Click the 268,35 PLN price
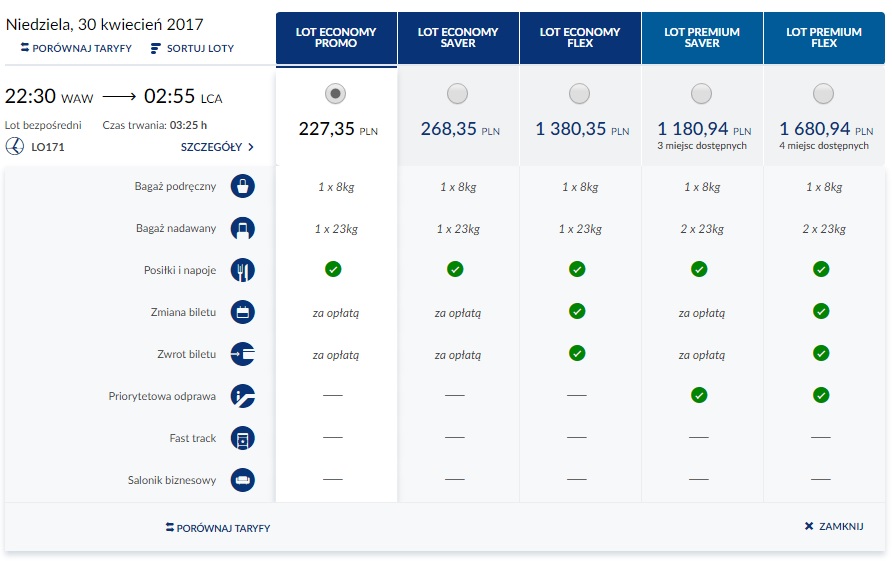The width and height of the screenshot is (892, 561). pyautogui.click(x=460, y=129)
